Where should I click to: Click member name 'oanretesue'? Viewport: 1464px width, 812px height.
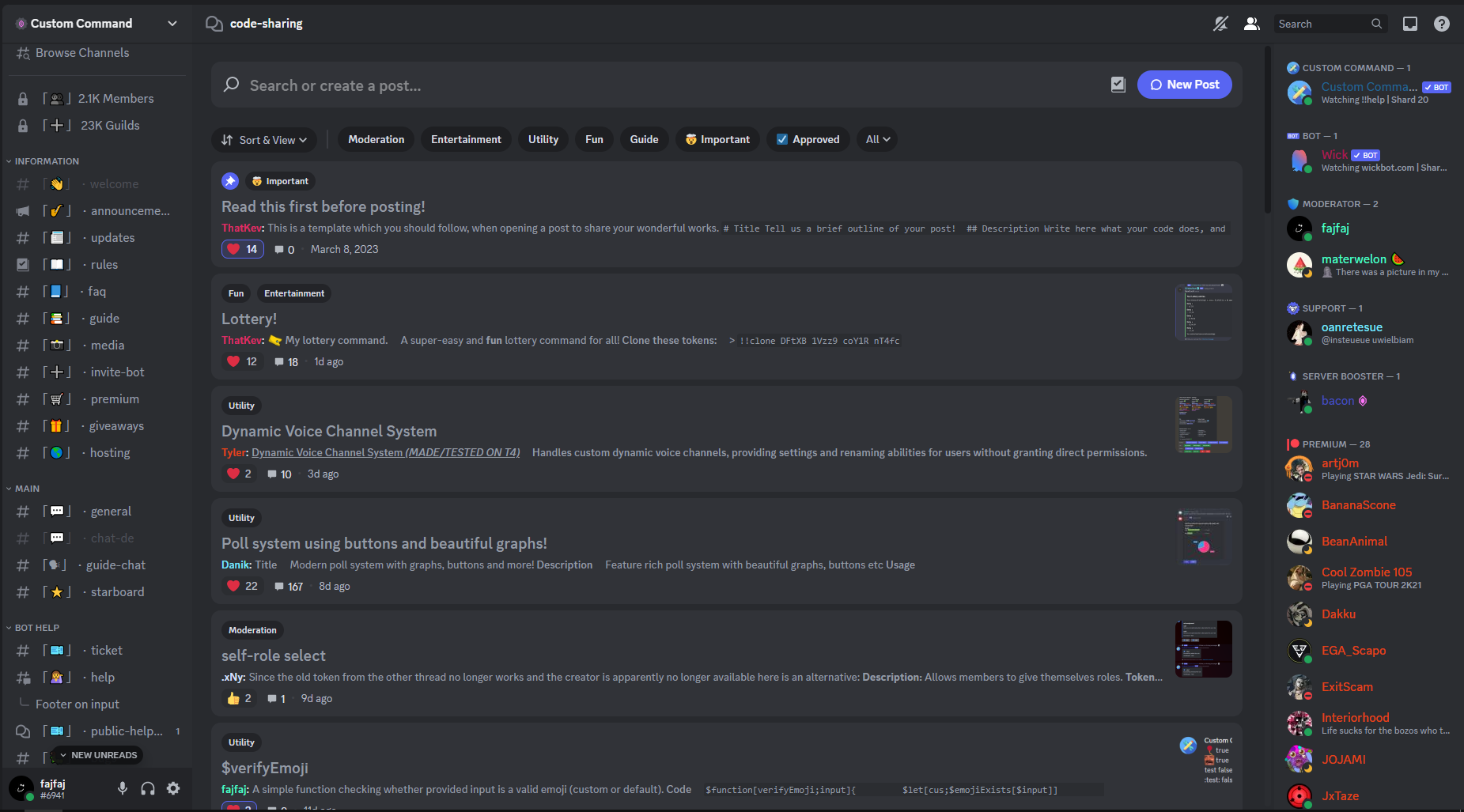tap(1352, 327)
